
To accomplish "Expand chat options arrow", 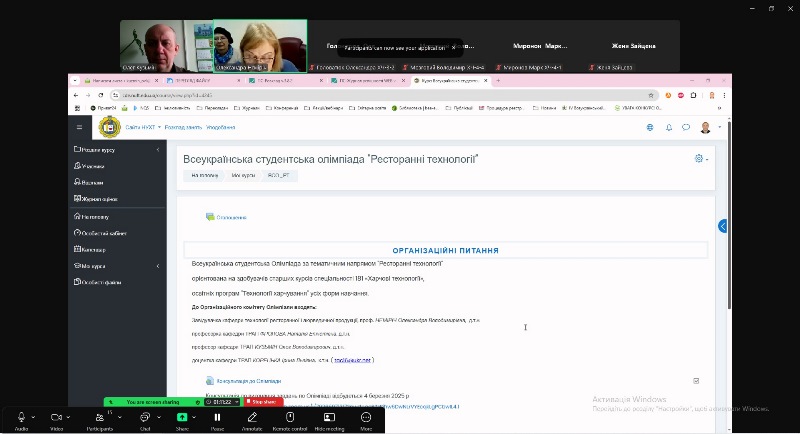I will 159,417.
